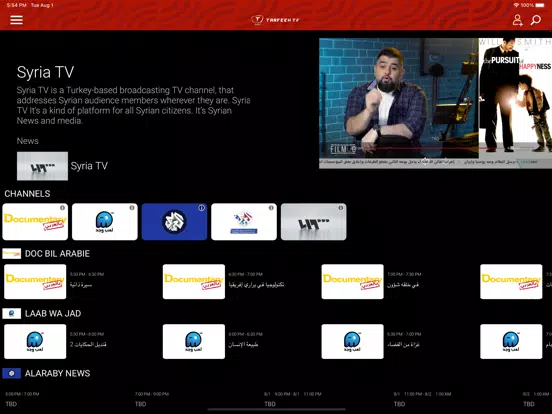Click small Laab Wa Jad logo beside heading
The image size is (552, 414).
[x=12, y=313]
